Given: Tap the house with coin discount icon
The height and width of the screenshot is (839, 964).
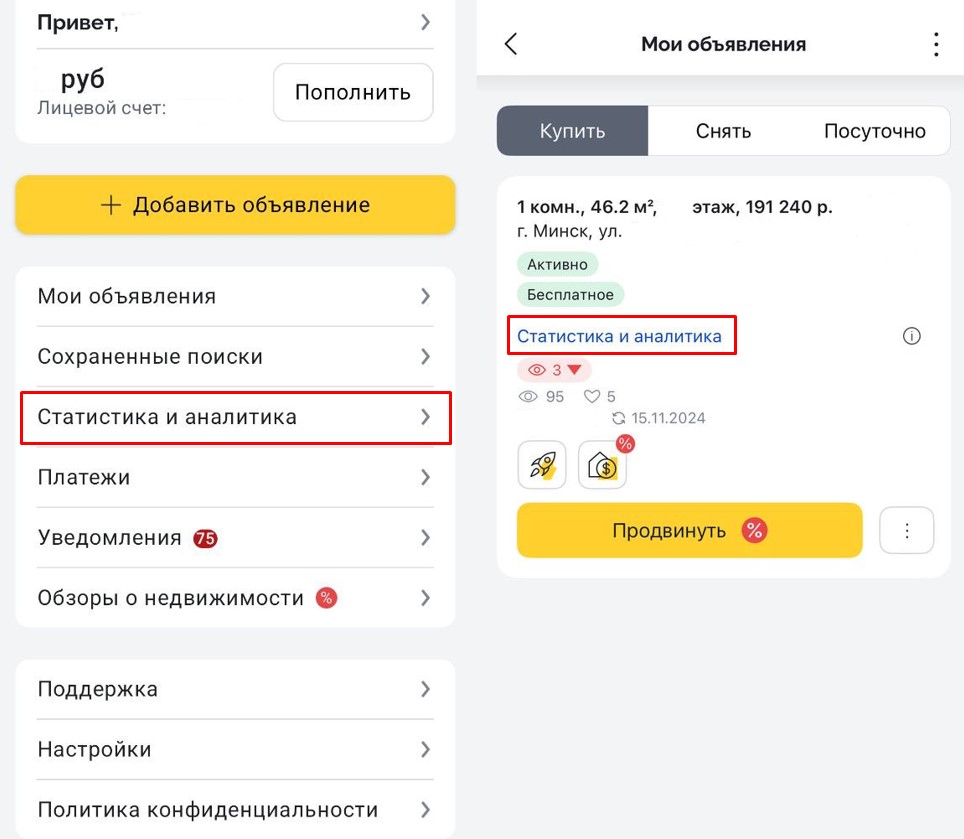Looking at the screenshot, I should [x=603, y=466].
